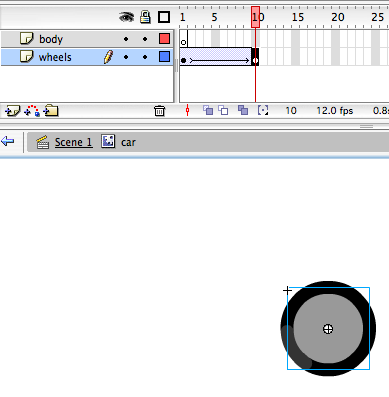The width and height of the screenshot is (389, 397).
Task: Open the Modify Onion Markers menu
Action: pos(263,110)
